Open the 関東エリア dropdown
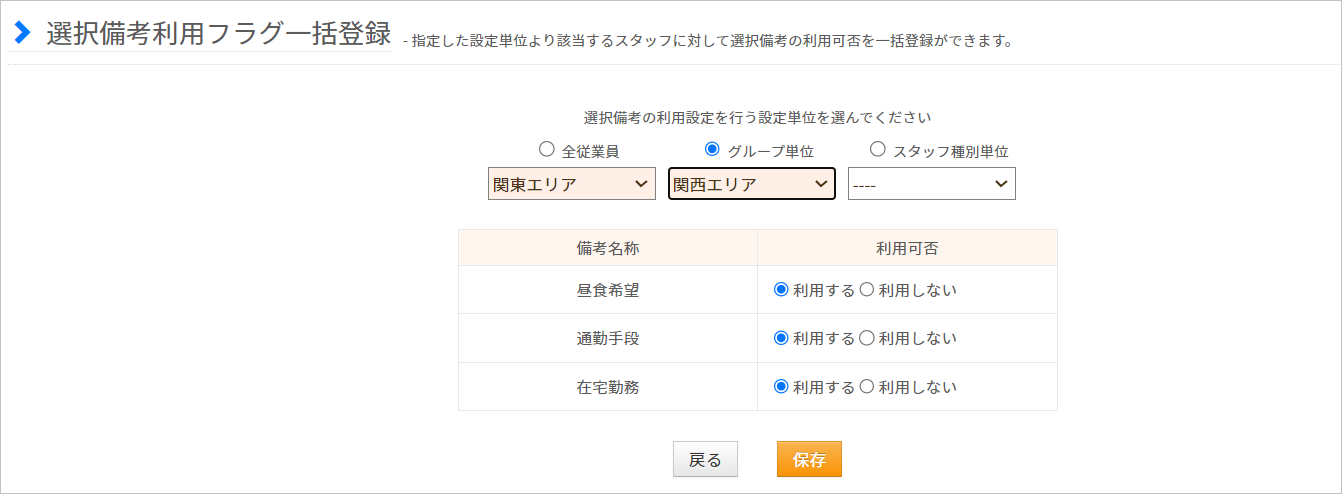This screenshot has width=1342, height=494. coord(572,184)
